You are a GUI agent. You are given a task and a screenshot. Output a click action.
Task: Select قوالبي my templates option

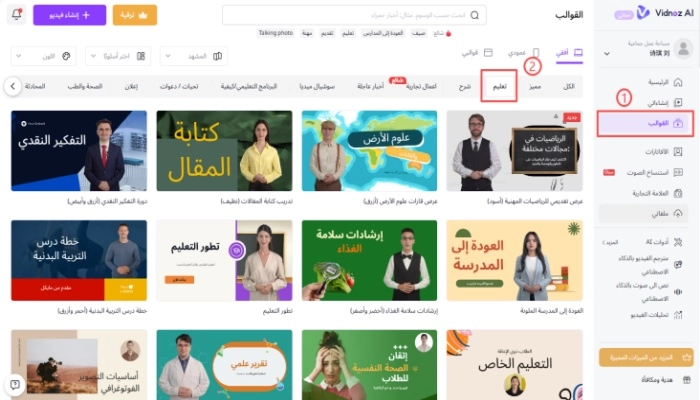(477, 53)
